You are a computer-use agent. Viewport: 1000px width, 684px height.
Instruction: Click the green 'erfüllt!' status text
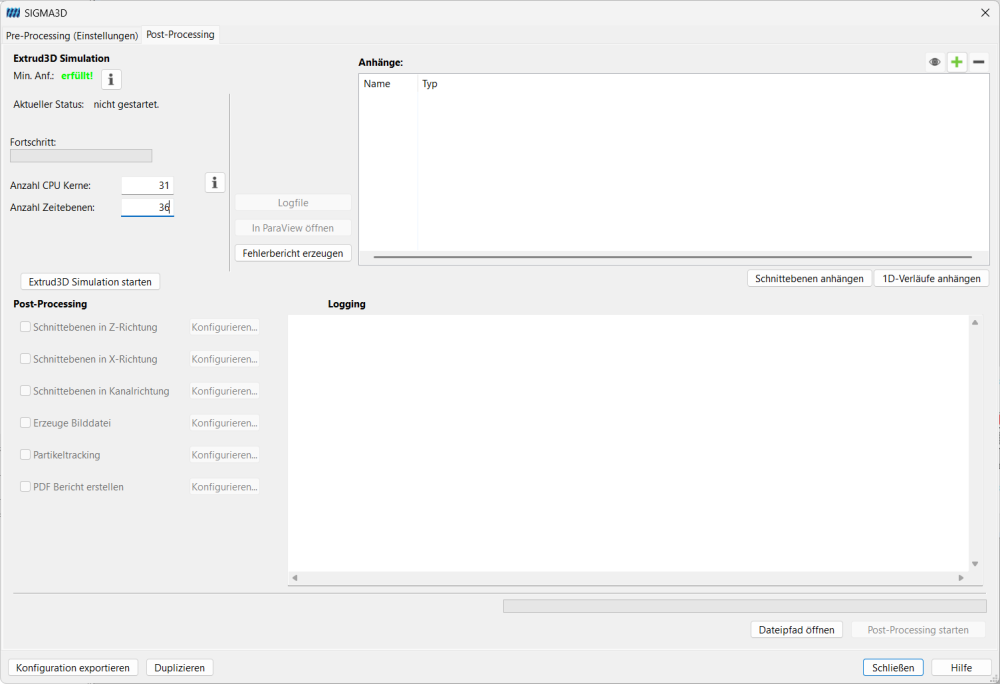click(x=77, y=76)
